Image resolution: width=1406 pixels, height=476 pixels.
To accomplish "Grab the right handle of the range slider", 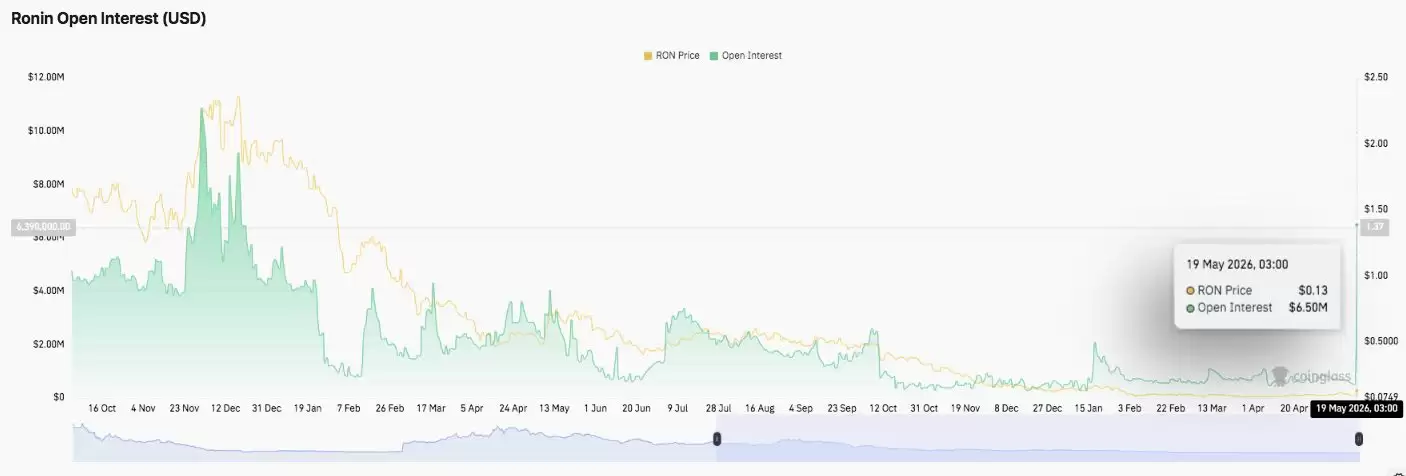I will tap(1359, 439).
